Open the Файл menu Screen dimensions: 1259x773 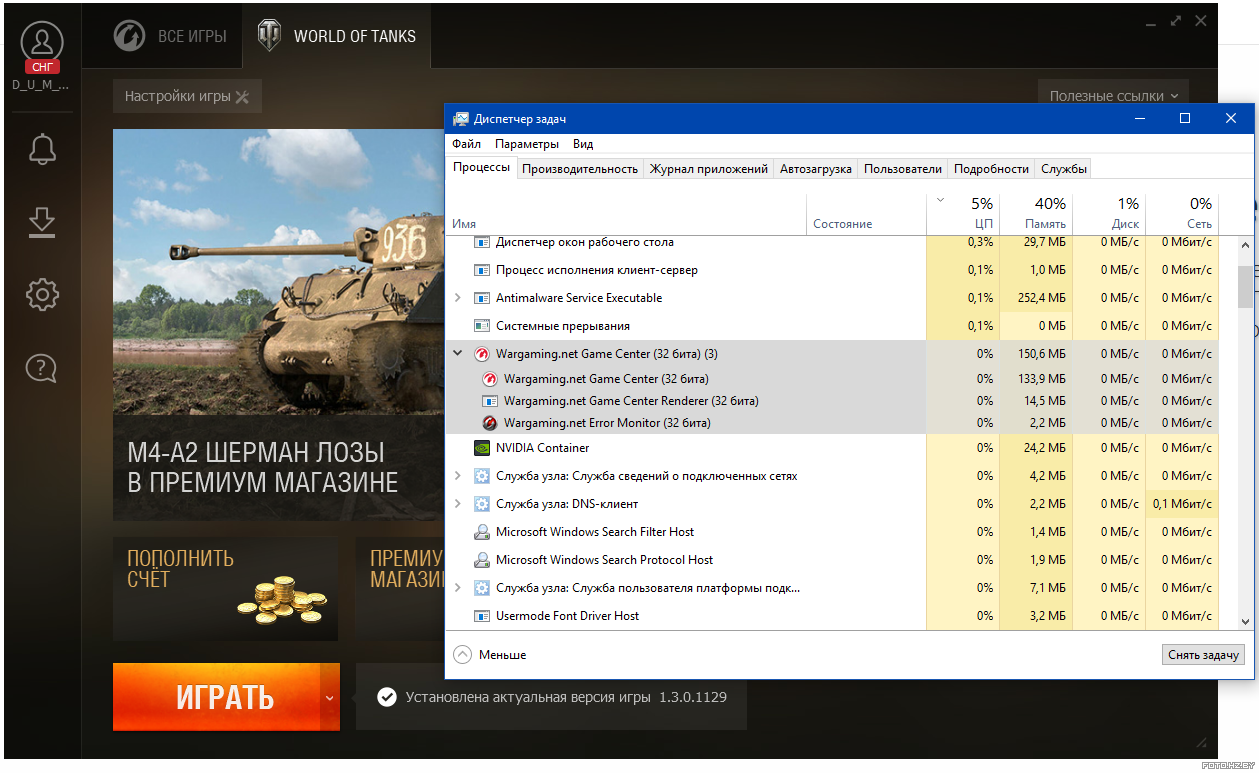click(x=466, y=144)
